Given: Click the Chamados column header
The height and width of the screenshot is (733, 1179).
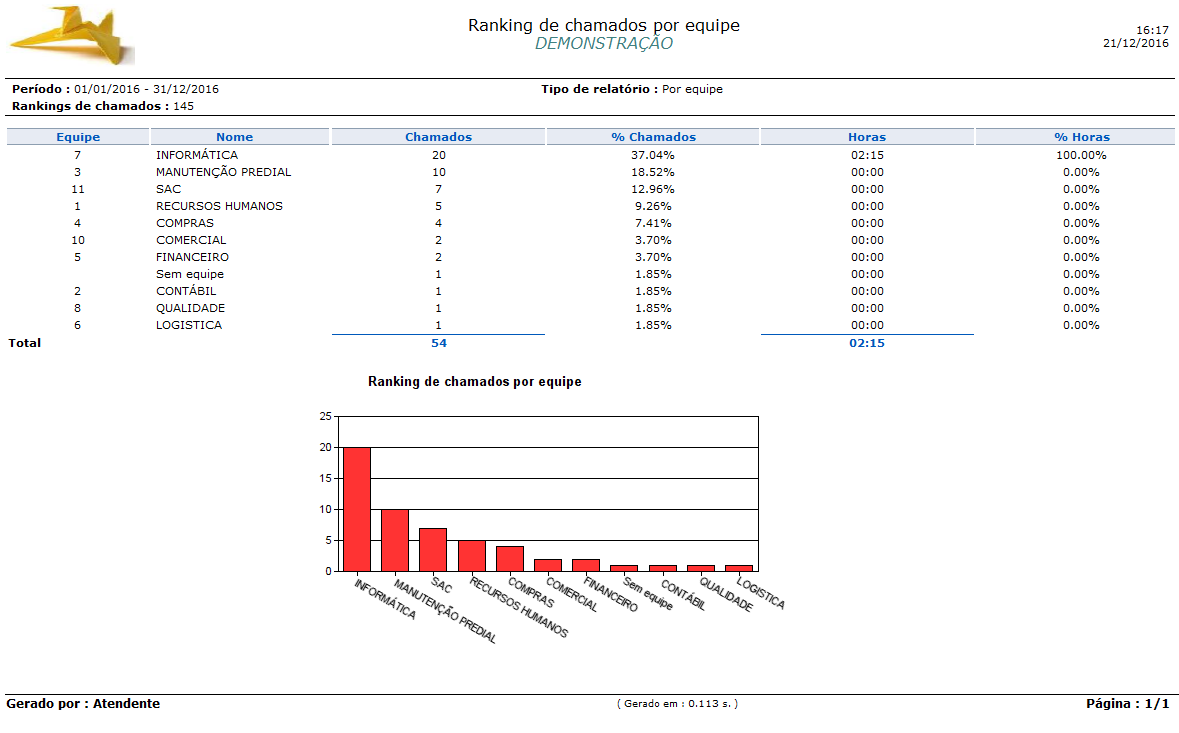Looking at the screenshot, I should (438, 137).
